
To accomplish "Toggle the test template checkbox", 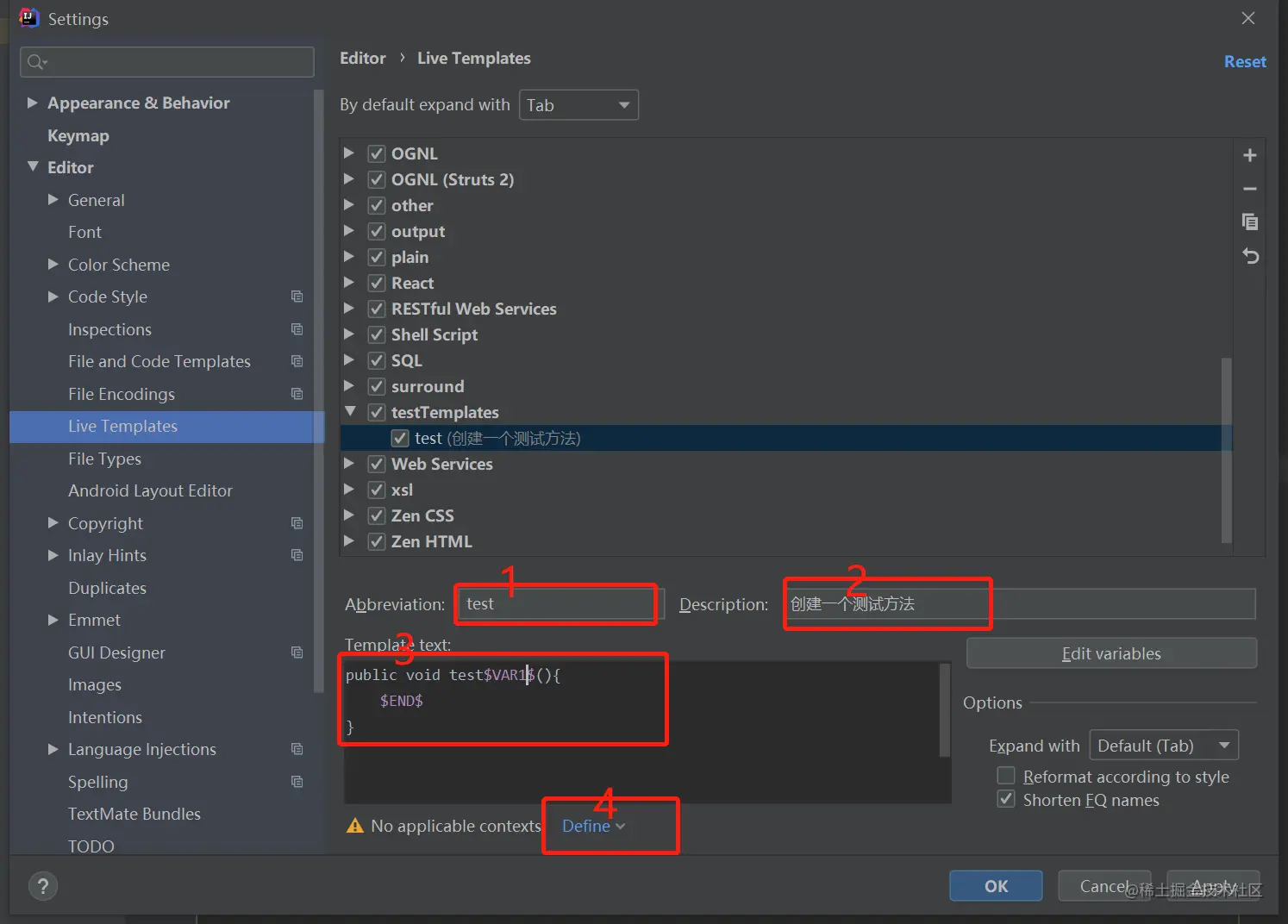I will 400,438.
